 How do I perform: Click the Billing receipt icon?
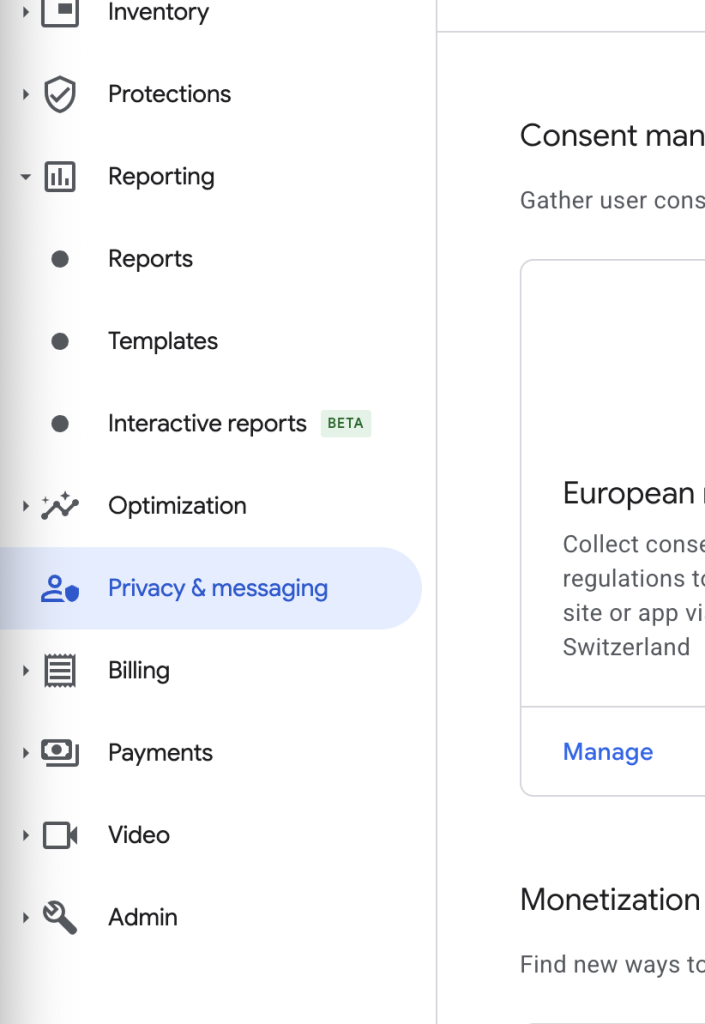pyautogui.click(x=60, y=671)
